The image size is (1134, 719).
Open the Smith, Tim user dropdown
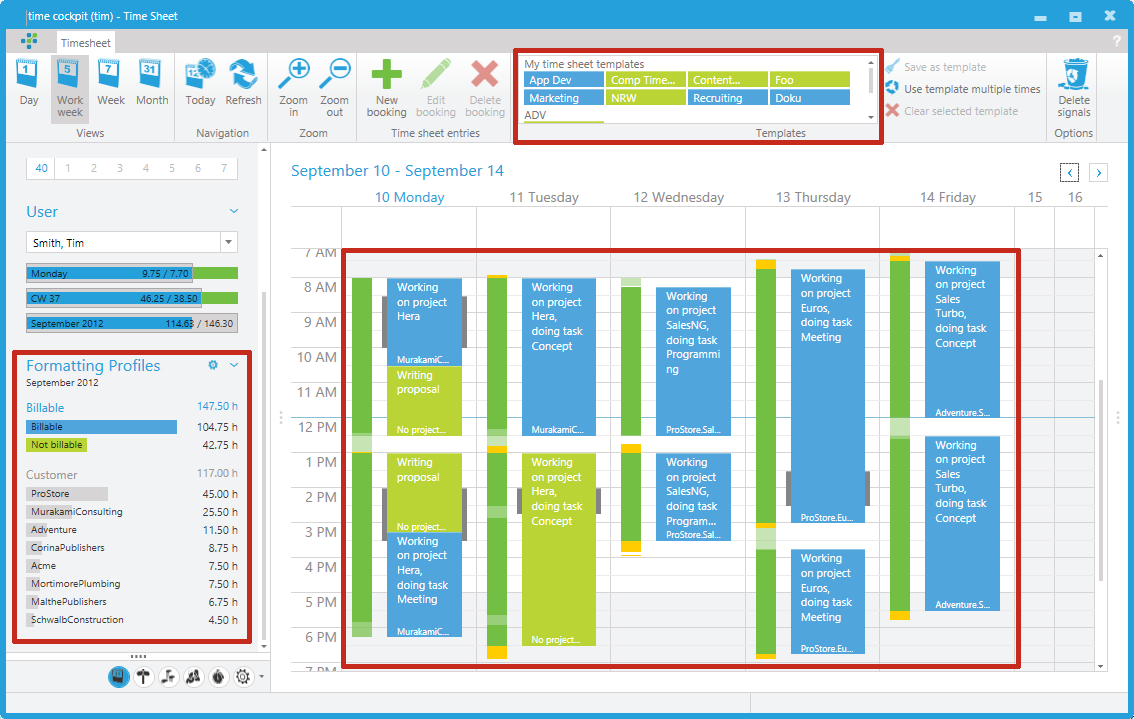click(229, 242)
